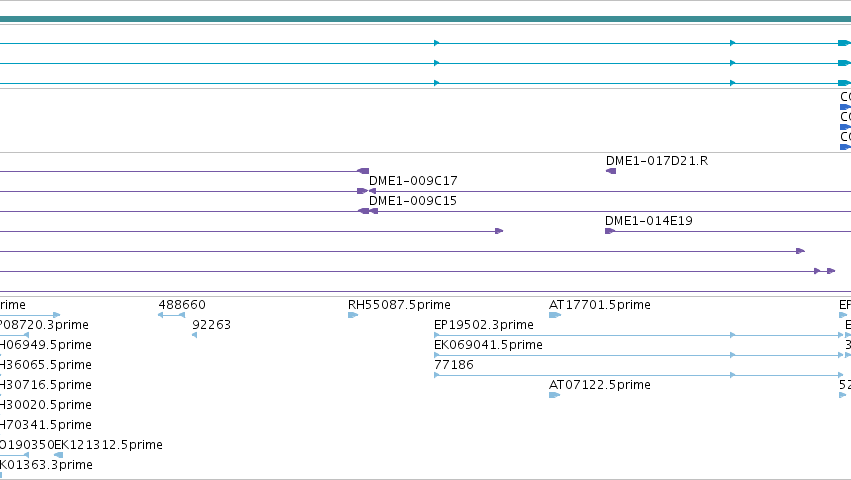
Task: Click the H30716.5prime label
Action: pyautogui.click(x=46, y=385)
